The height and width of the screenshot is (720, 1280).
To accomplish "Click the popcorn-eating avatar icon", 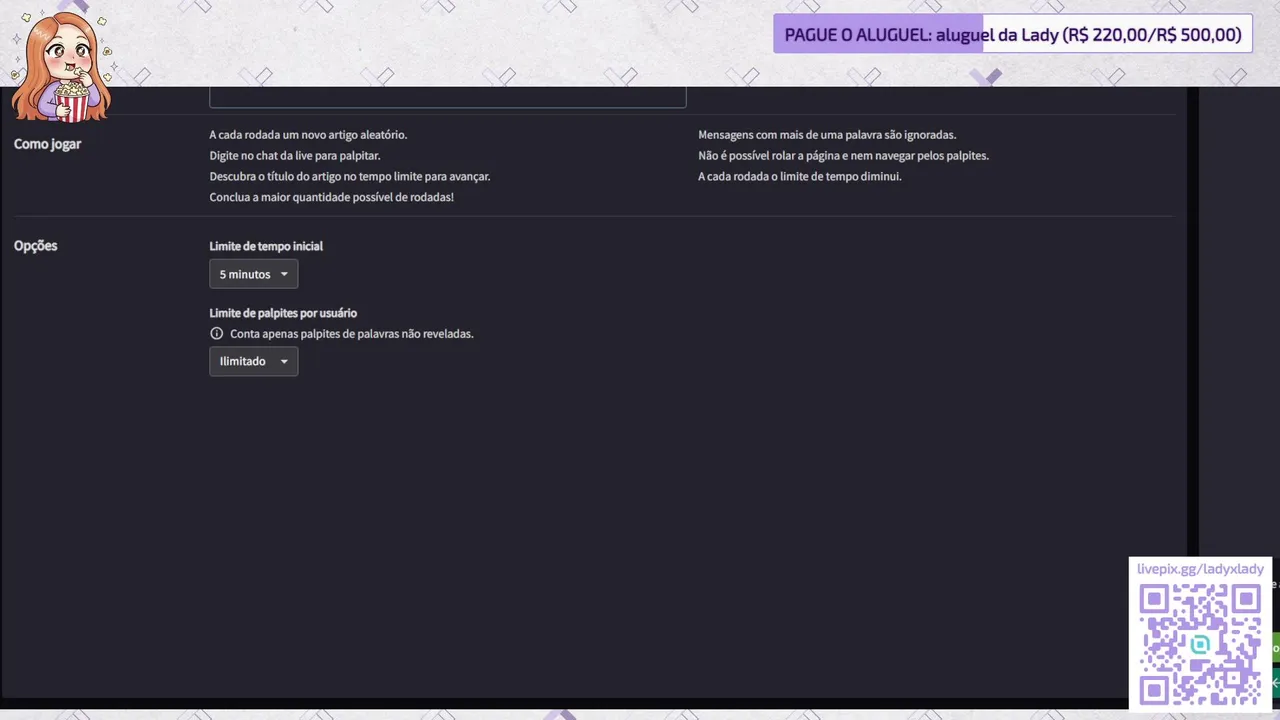I will (x=60, y=67).
